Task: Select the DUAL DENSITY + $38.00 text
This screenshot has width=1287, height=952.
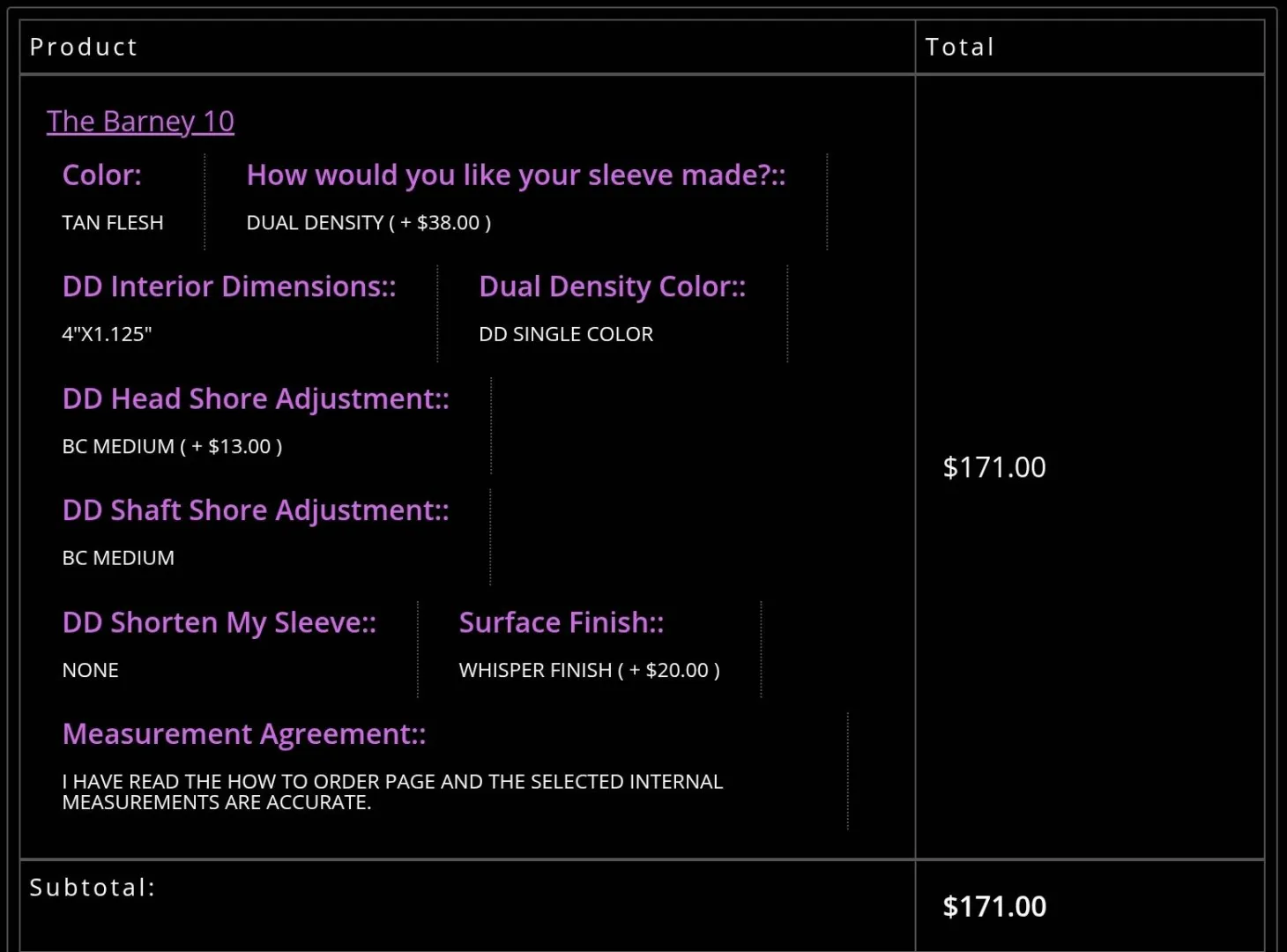Action: (368, 223)
